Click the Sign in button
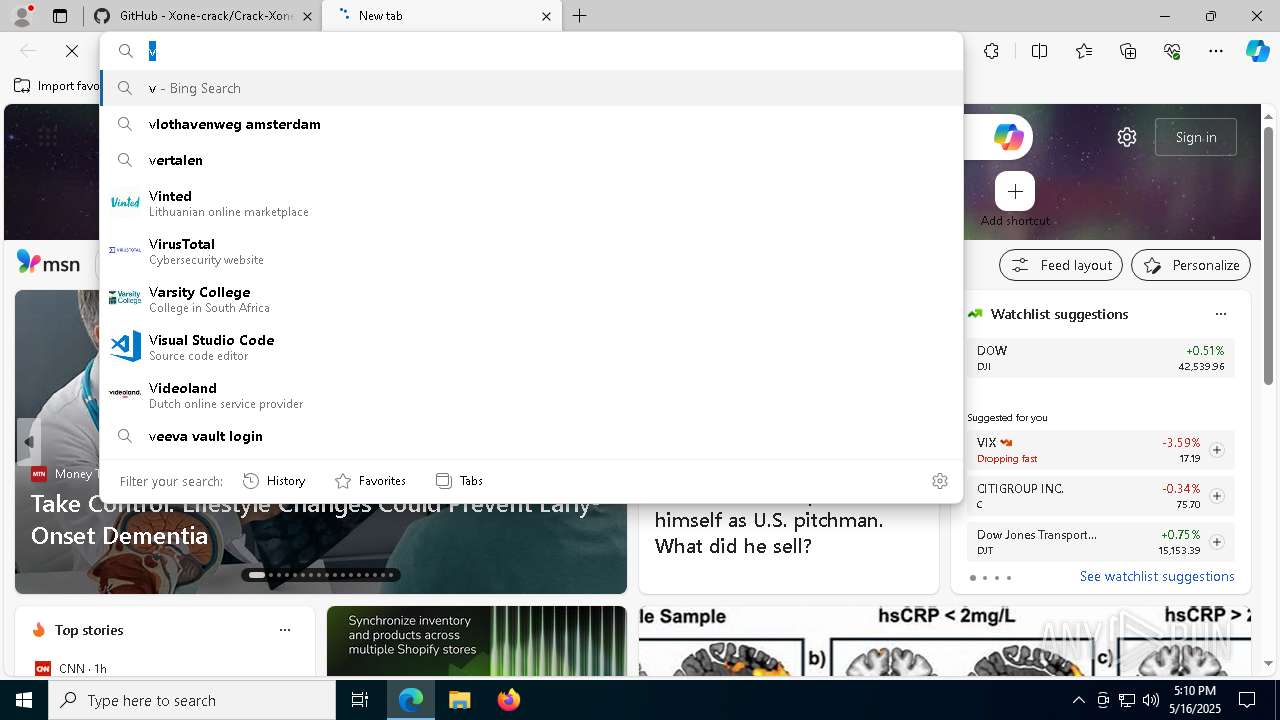The height and width of the screenshot is (720, 1280). 1196,137
